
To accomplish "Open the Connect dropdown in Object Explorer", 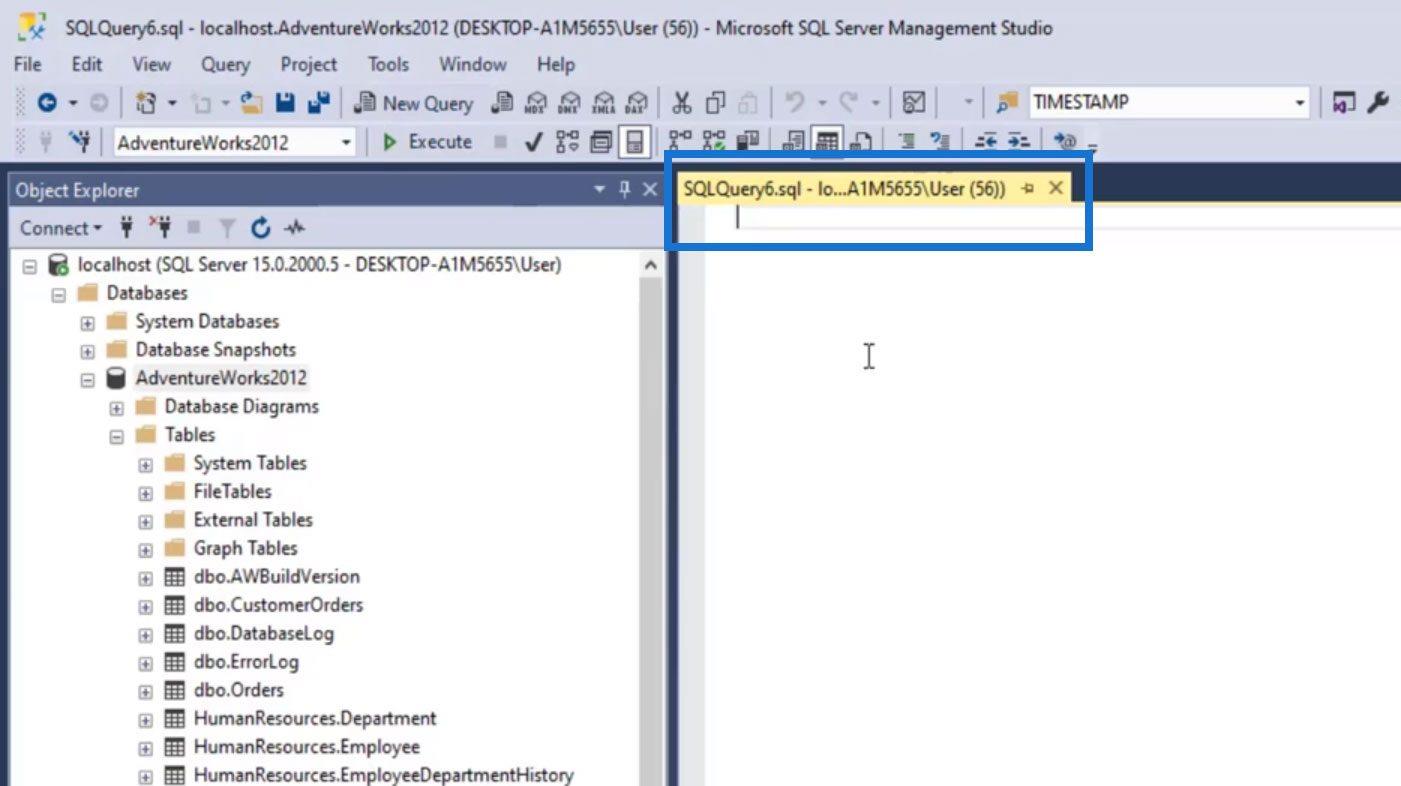I will (61, 228).
